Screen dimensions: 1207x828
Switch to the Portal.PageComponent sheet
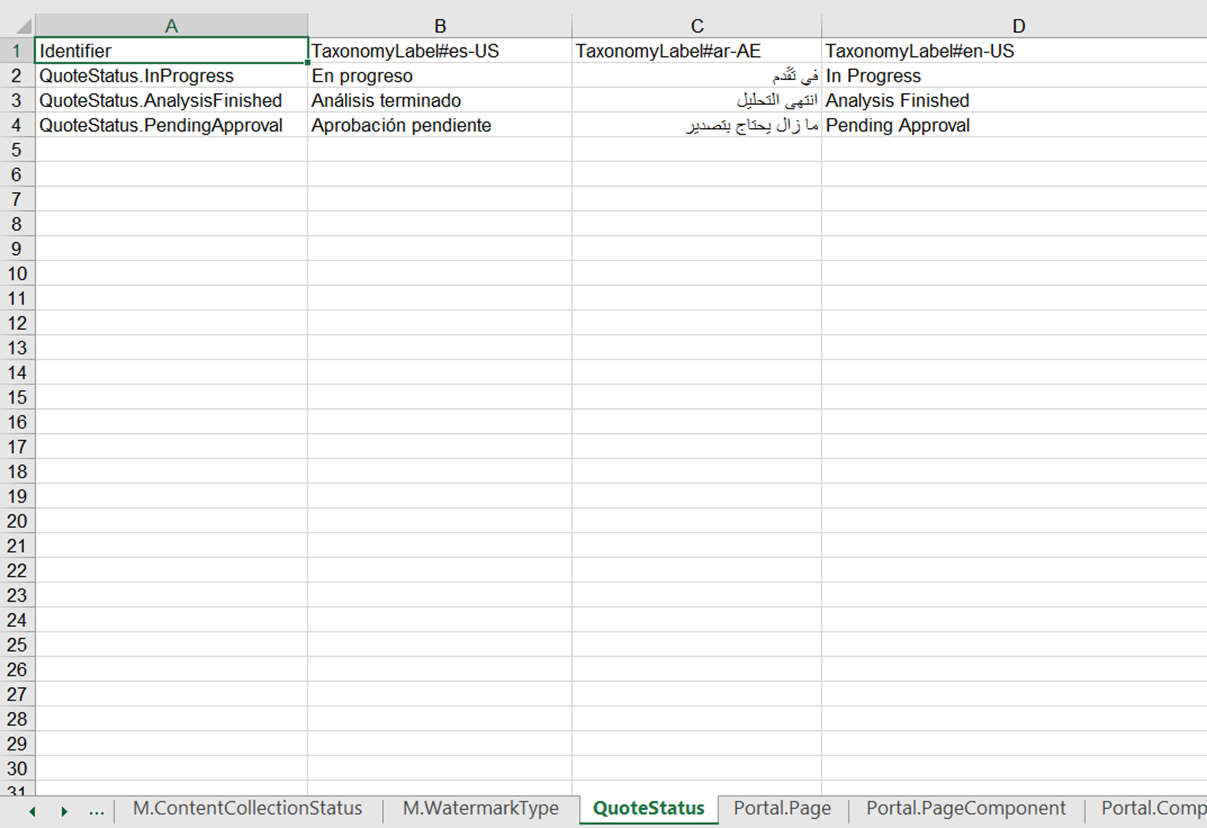coord(965,808)
